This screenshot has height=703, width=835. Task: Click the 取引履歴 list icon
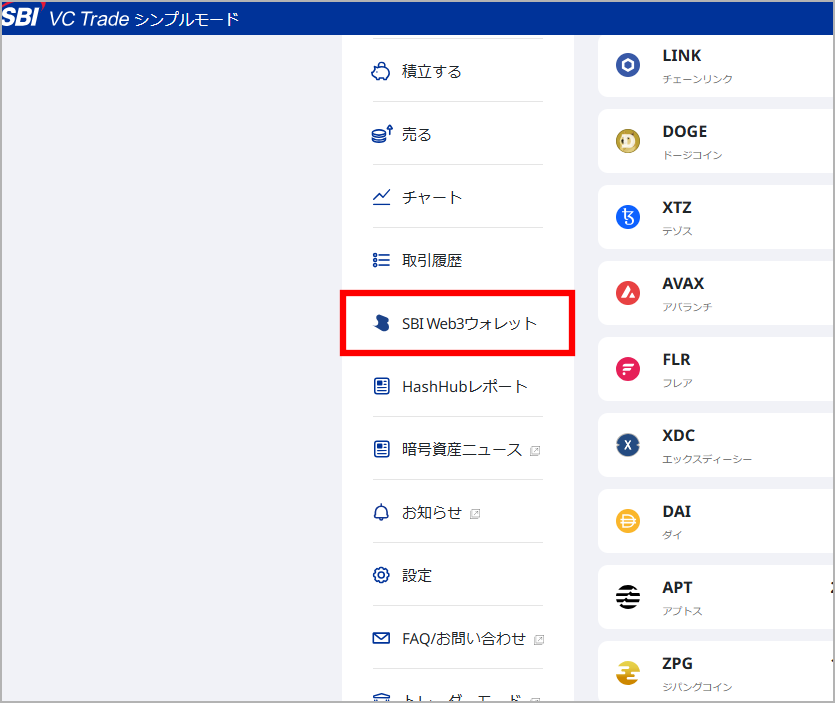381,260
